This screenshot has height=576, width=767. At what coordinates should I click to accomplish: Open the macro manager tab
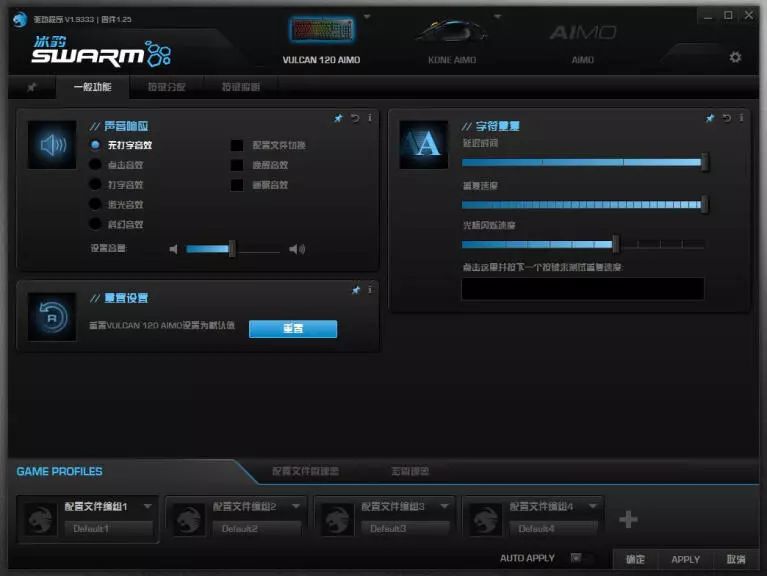[410, 471]
